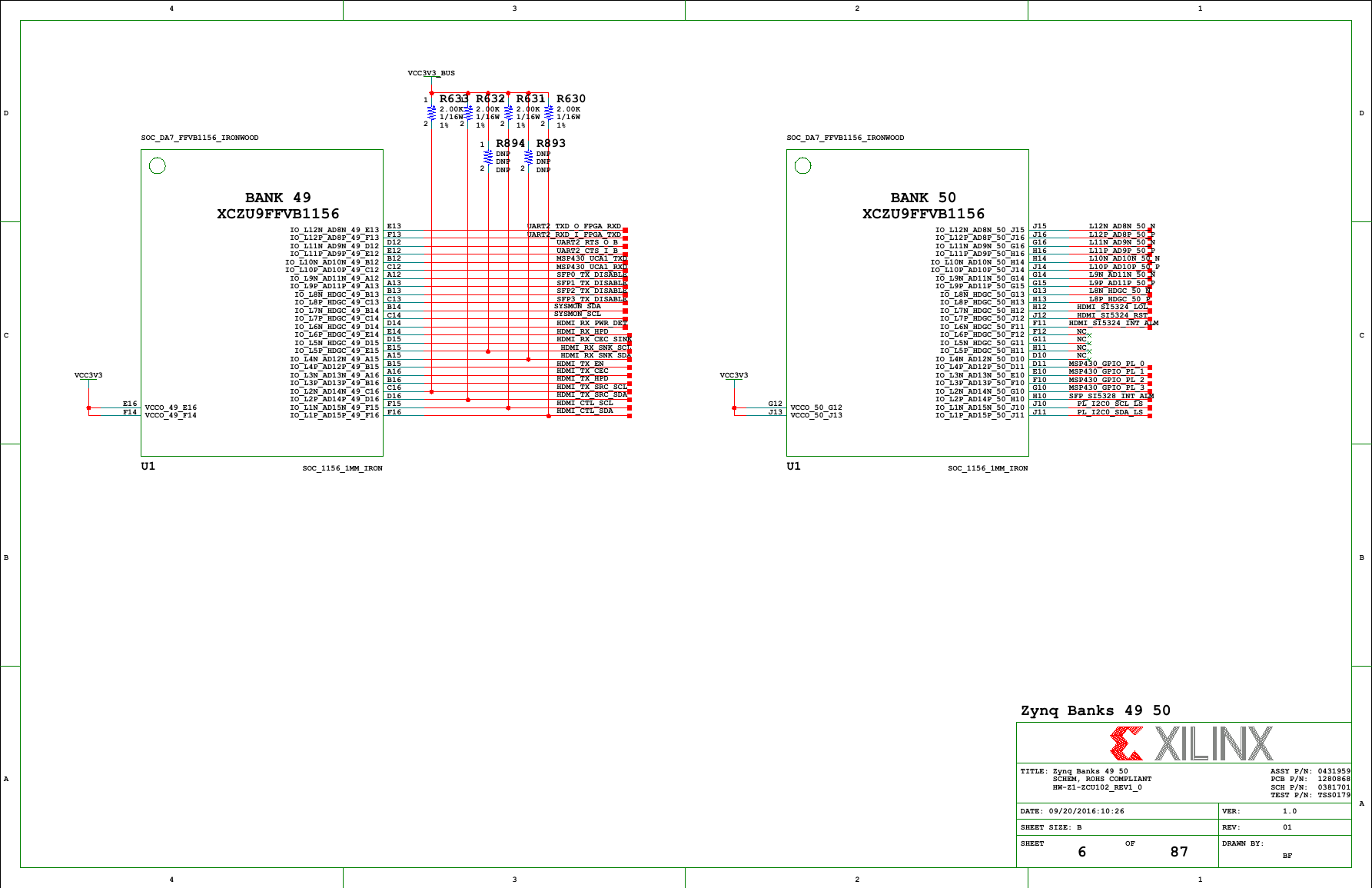Click the MSP430_UCA1_RXD net label

591,267
